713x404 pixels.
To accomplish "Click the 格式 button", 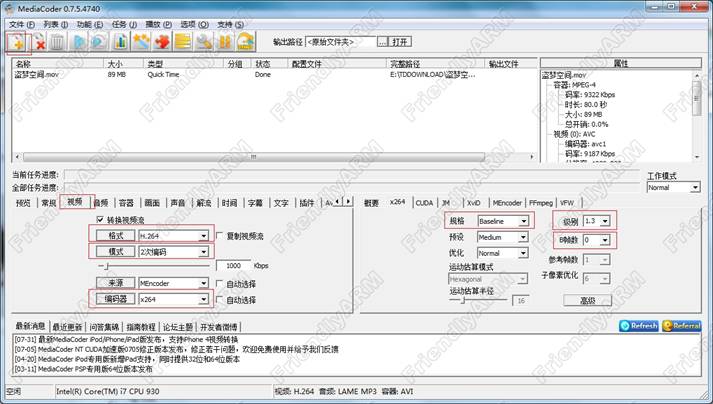I will 115,235.
